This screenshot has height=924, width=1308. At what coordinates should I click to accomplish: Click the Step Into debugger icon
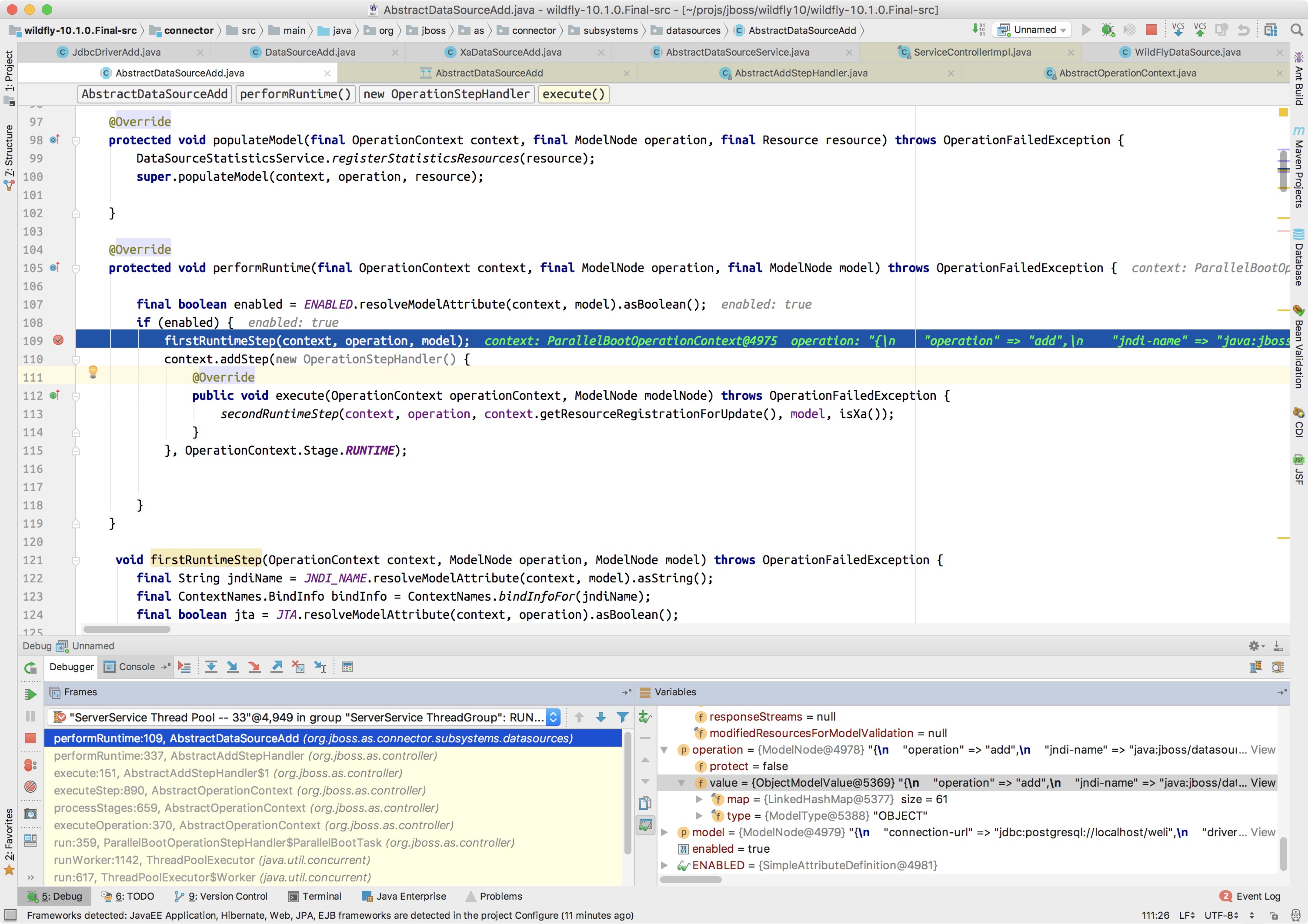click(233, 667)
